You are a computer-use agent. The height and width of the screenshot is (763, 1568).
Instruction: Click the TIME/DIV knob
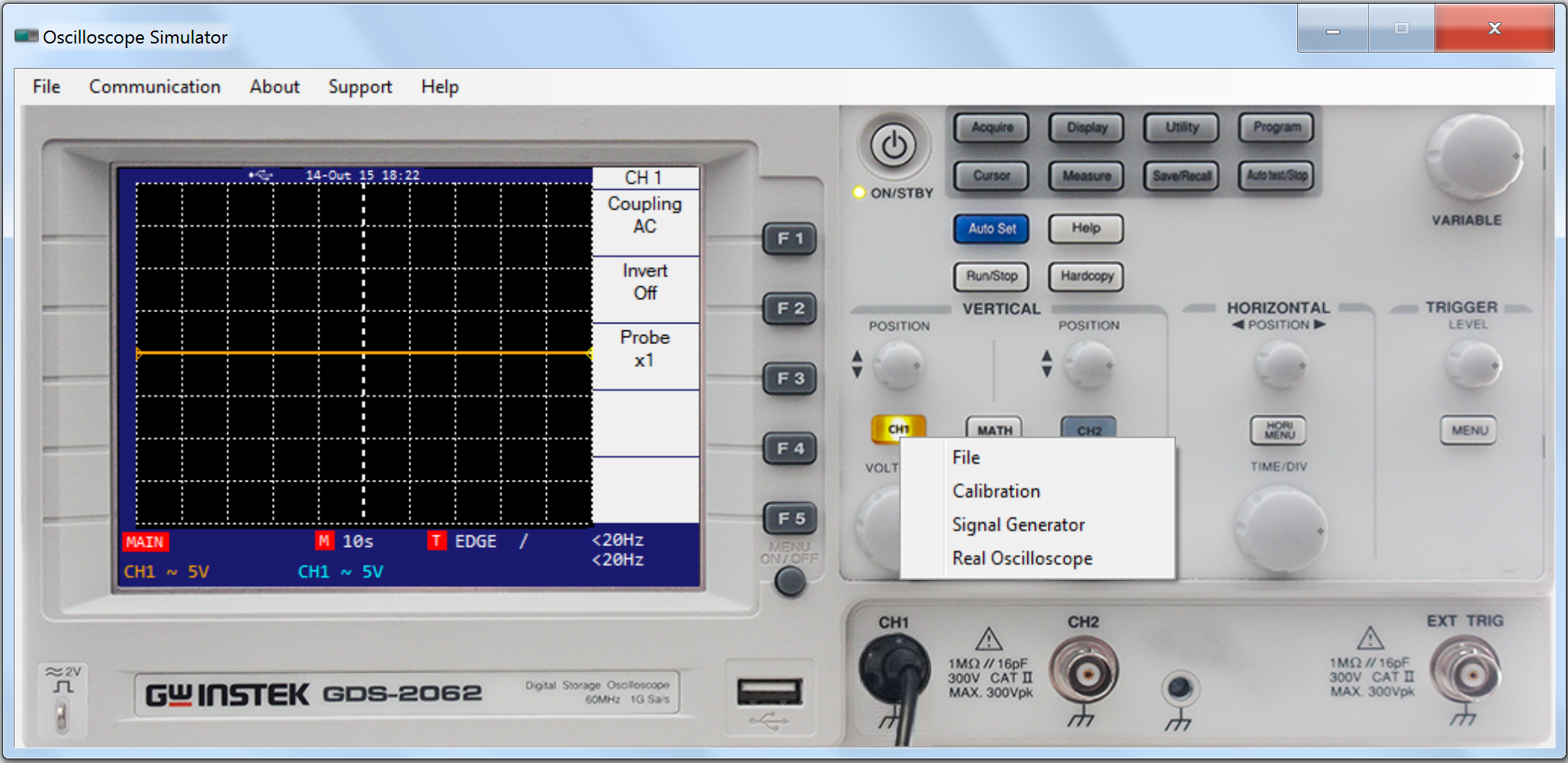(1280, 530)
